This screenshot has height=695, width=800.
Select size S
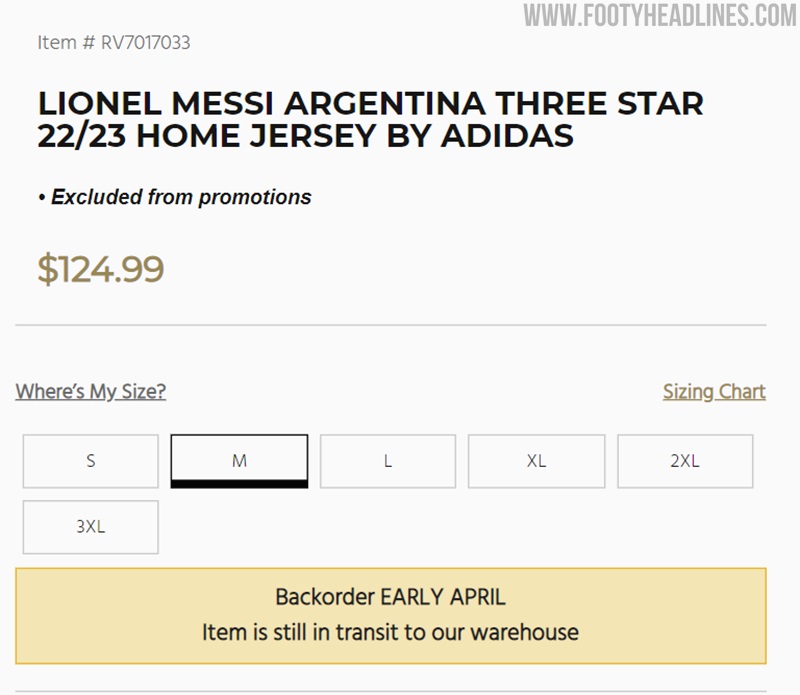point(91,461)
